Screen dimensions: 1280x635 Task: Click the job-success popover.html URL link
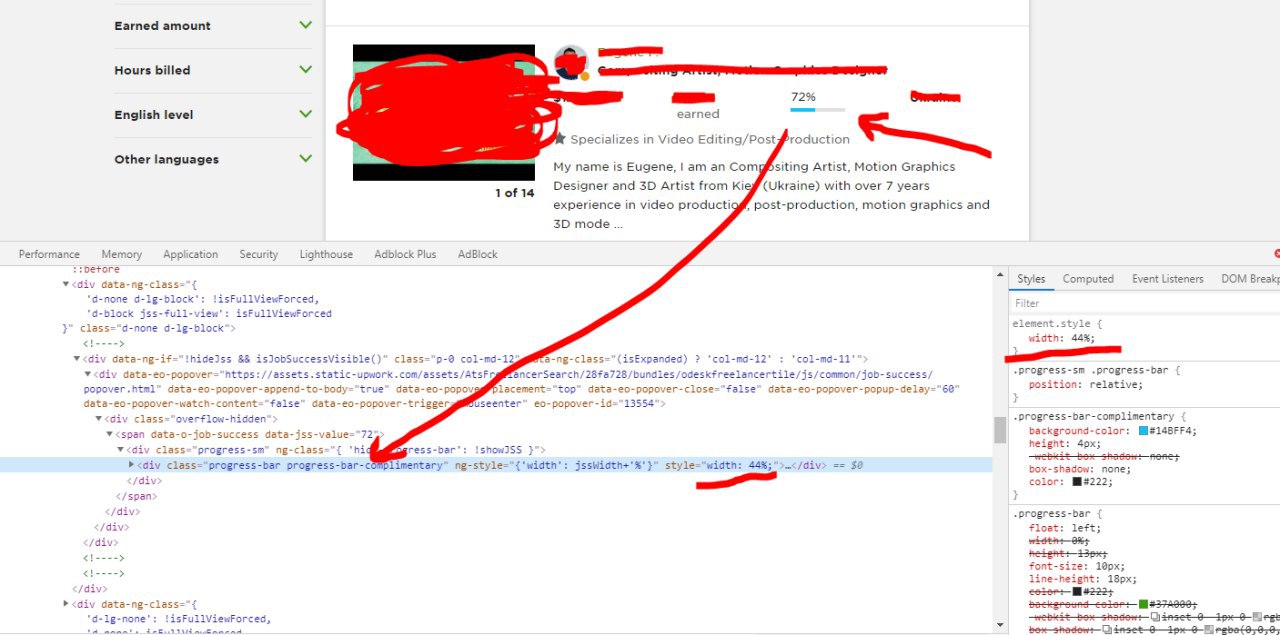(508, 381)
